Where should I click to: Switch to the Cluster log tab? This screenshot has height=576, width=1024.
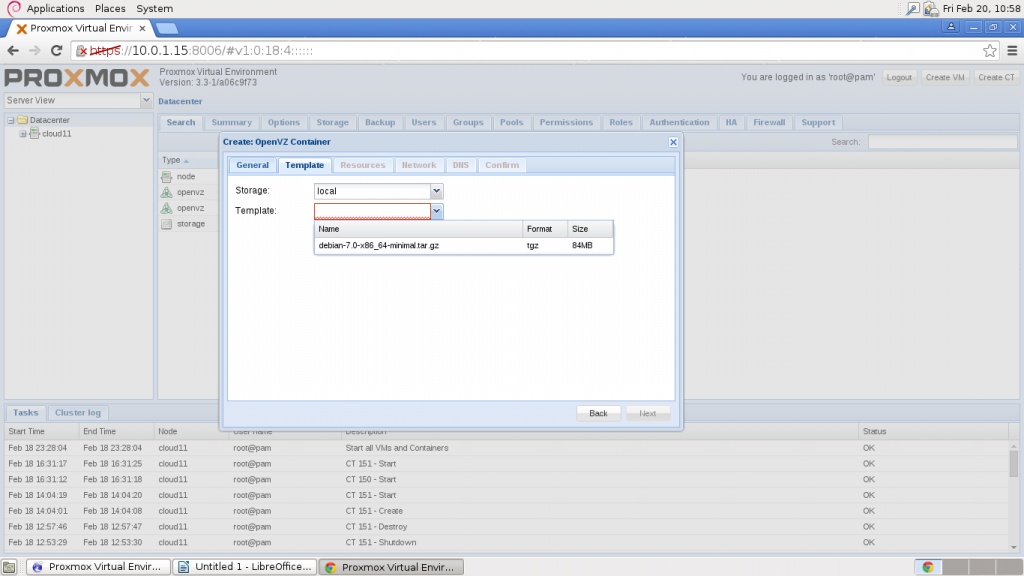[78, 413]
